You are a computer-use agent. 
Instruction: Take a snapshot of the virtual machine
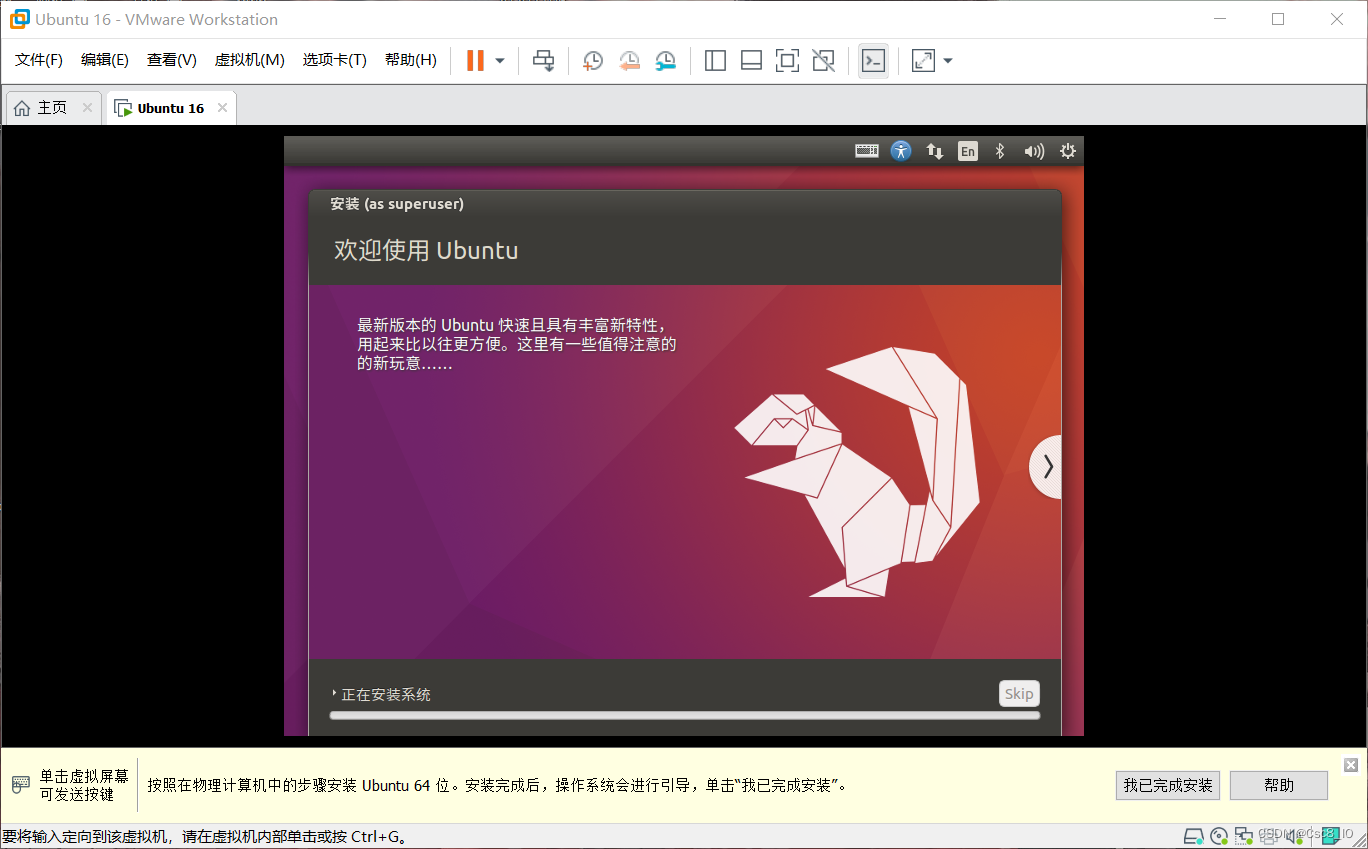coord(593,61)
